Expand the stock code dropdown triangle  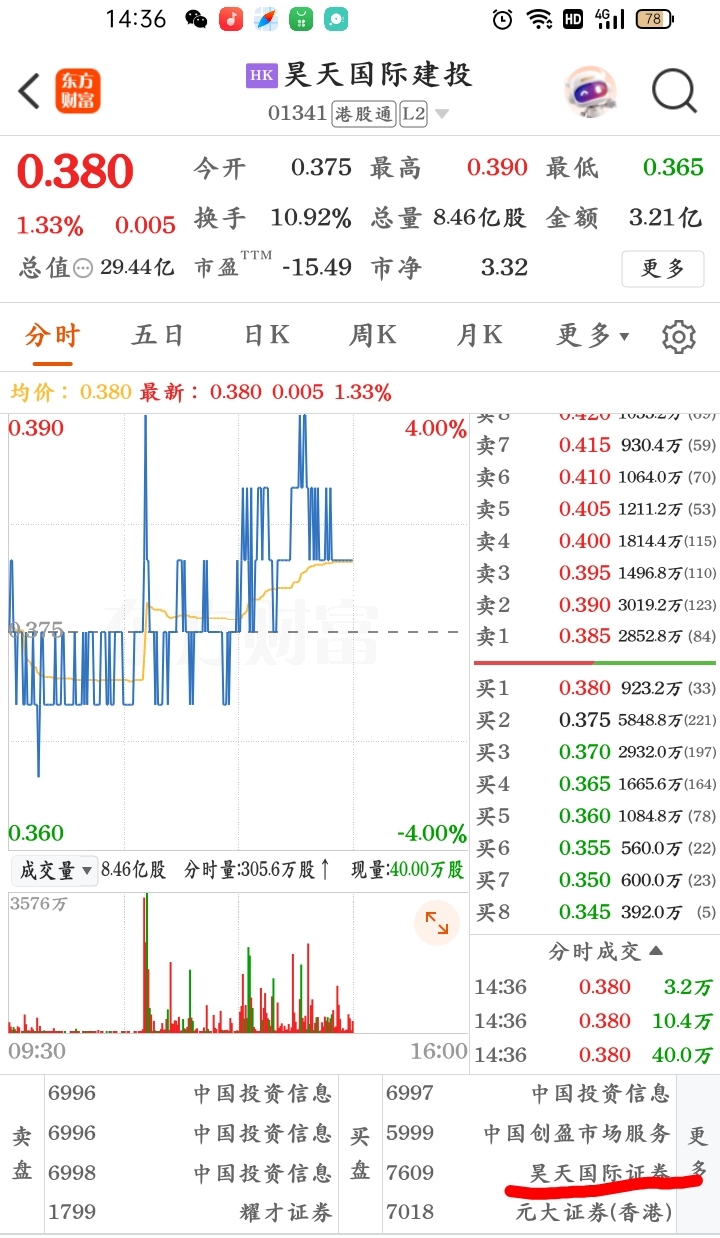click(x=441, y=115)
